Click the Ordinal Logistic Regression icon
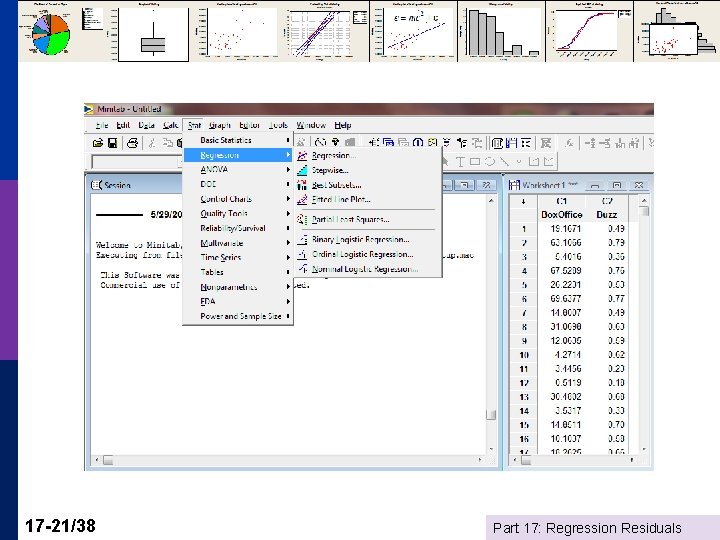 (x=302, y=254)
